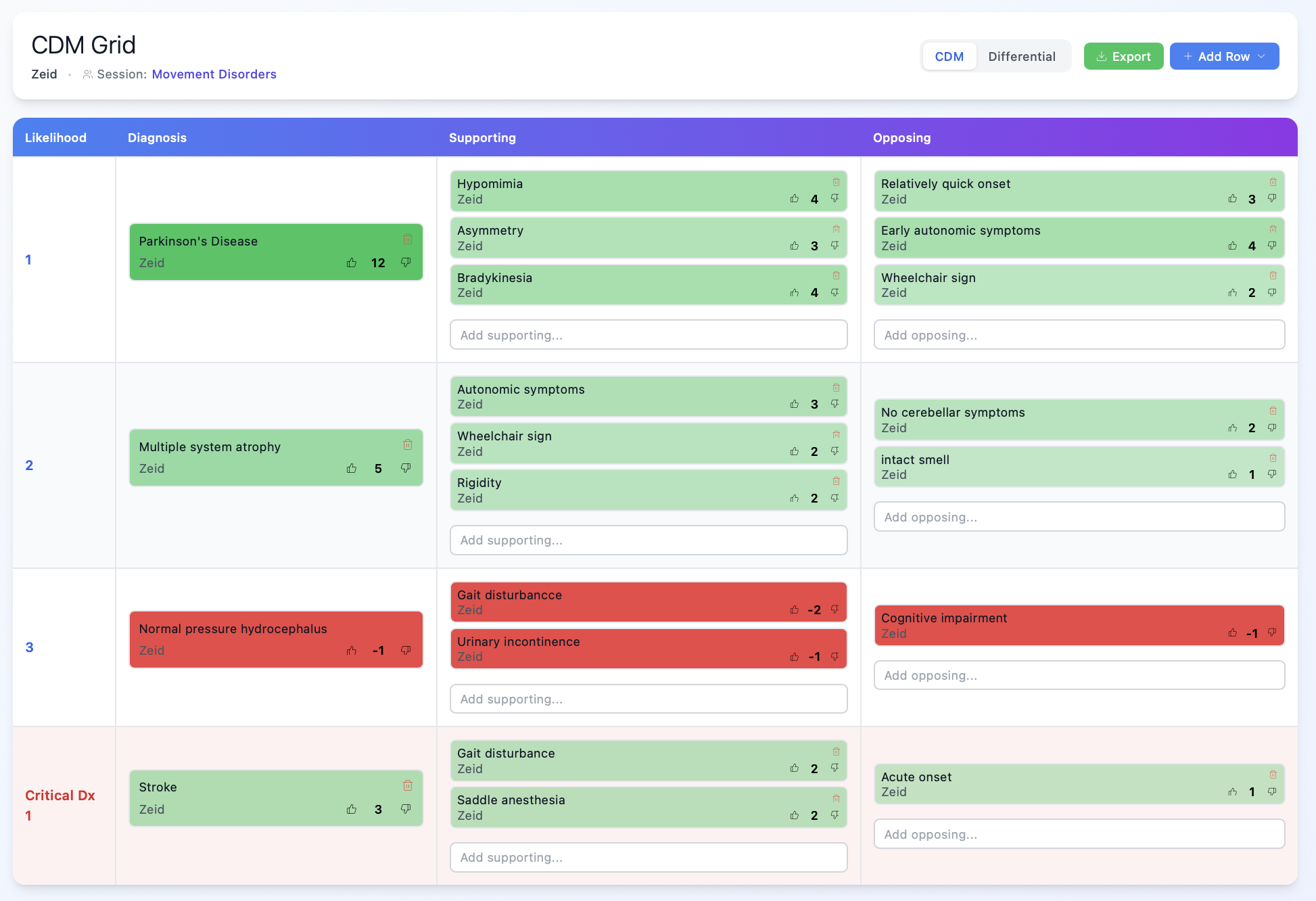Downvote the Parkinson's Disease diagnosis
The image size is (1316, 901).
pos(406,263)
